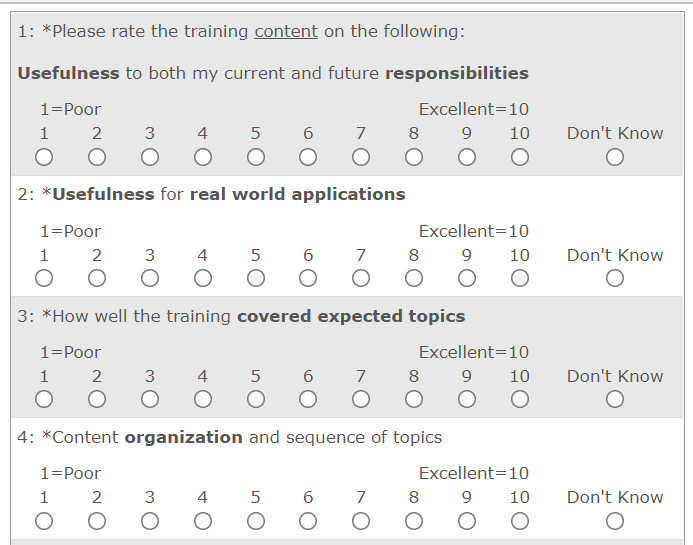
Task: Select 2 for covered expected topics
Action: tap(97, 399)
